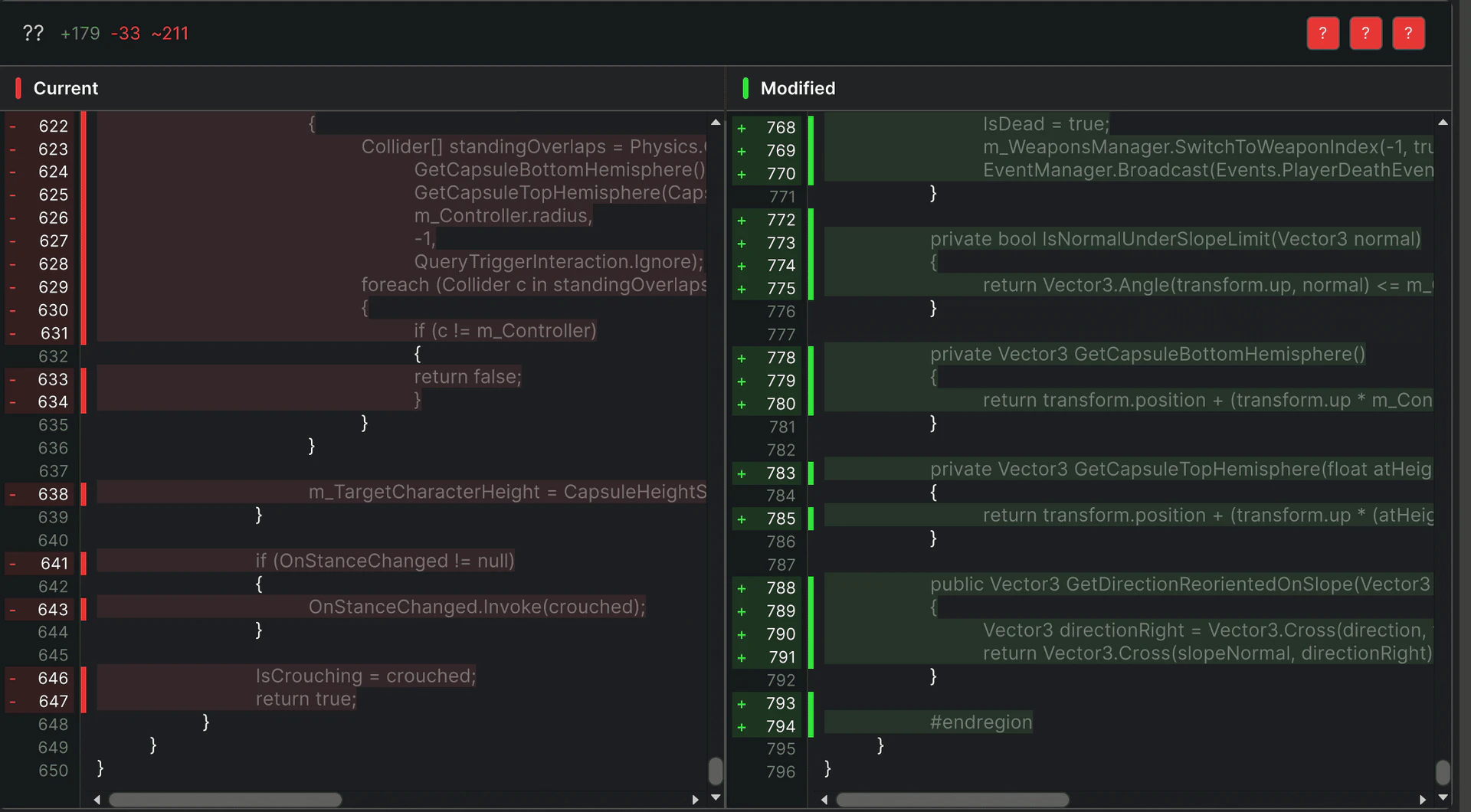Grab the vertical scrollbar thumb in Current panel
This screenshot has width=1471, height=812.
coord(715,772)
